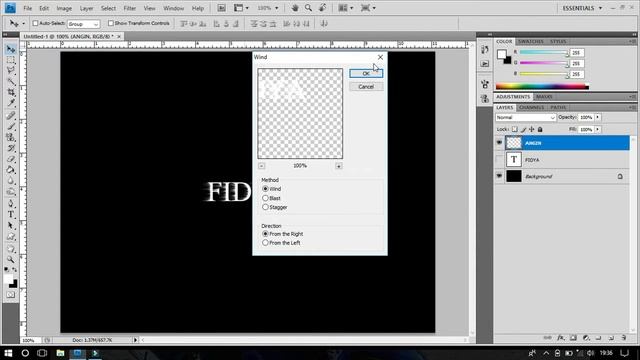Image resolution: width=640 pixels, height=360 pixels.
Task: Switch to the Swatches tab
Action: (x=531, y=42)
